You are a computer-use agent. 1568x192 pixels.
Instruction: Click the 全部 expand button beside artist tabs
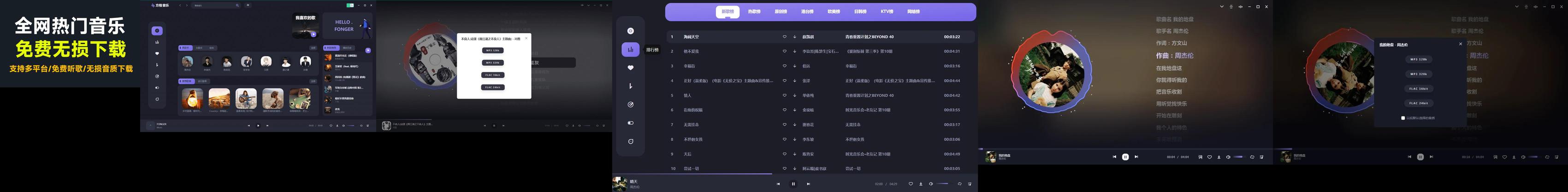[313, 47]
